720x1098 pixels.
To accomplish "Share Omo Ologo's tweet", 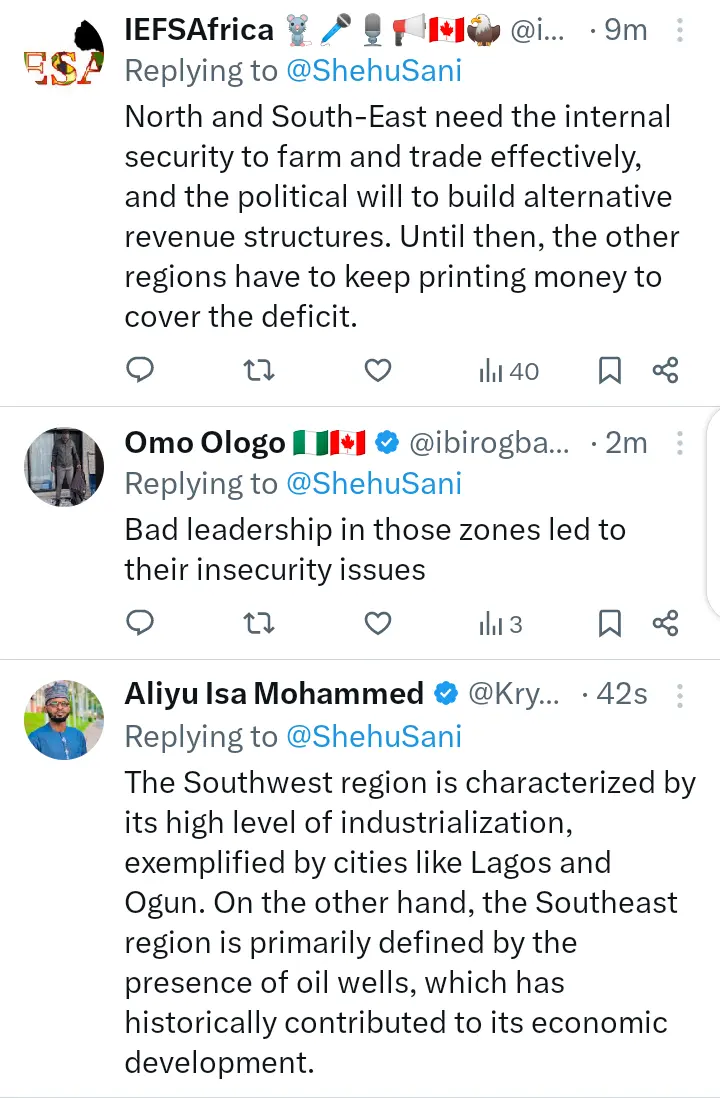I will click(x=665, y=624).
